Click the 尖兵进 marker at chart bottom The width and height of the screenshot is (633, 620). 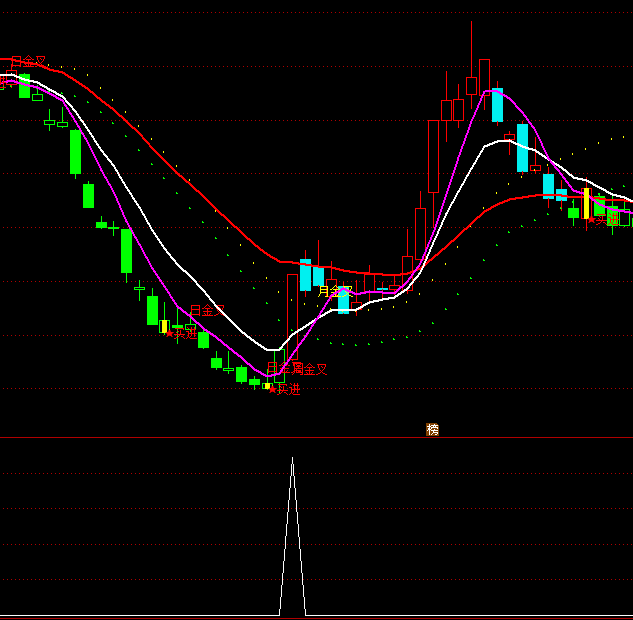(285, 389)
